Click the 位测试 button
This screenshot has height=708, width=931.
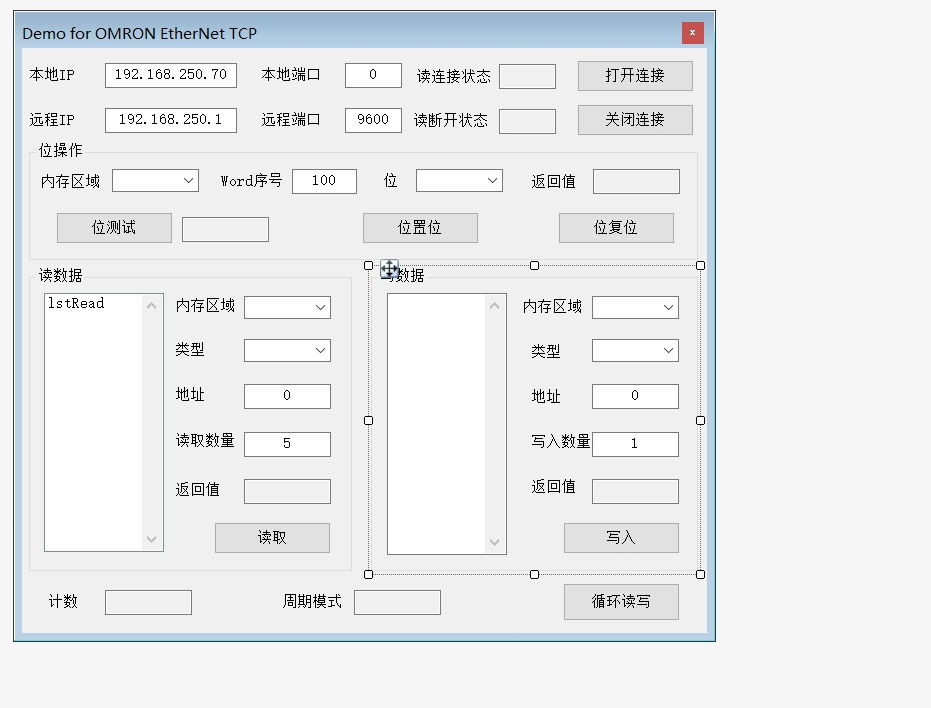(114, 228)
